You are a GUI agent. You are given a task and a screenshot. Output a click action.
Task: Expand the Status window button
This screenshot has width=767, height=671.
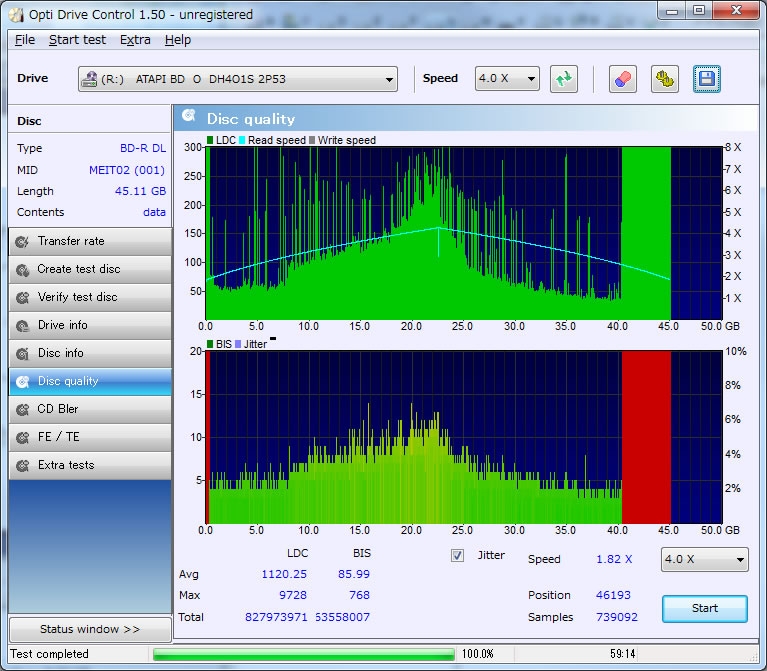coord(89,629)
